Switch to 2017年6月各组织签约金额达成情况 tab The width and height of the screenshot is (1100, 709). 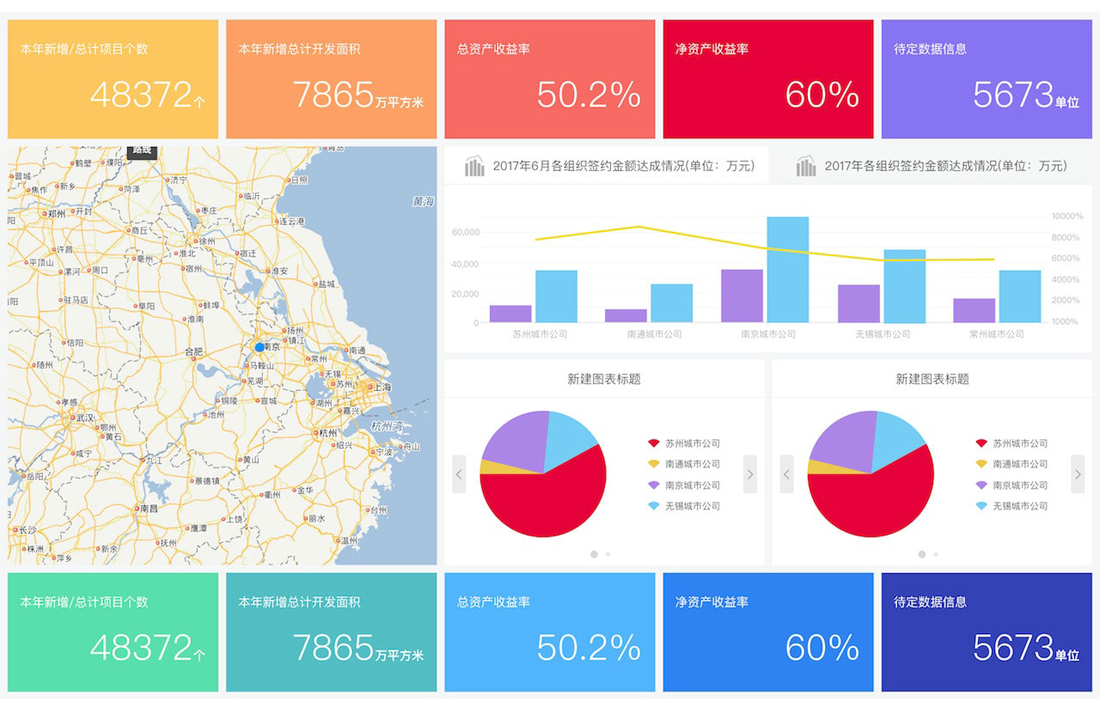(622, 166)
